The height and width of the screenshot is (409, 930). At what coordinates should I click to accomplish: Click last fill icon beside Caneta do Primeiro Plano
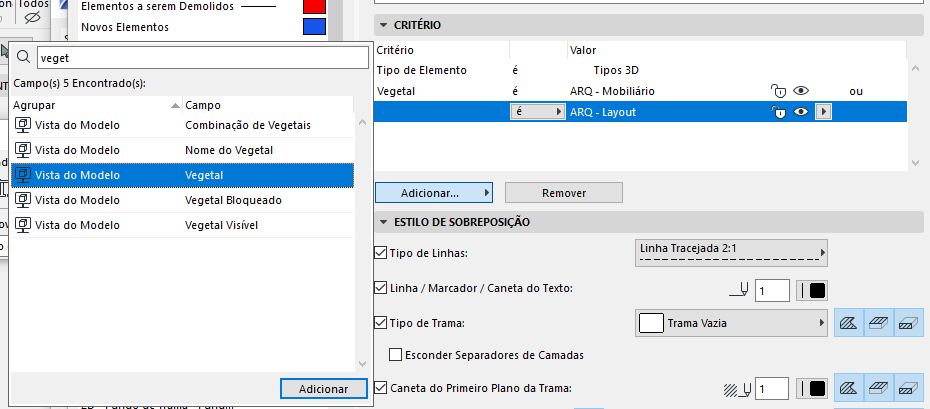click(x=909, y=389)
